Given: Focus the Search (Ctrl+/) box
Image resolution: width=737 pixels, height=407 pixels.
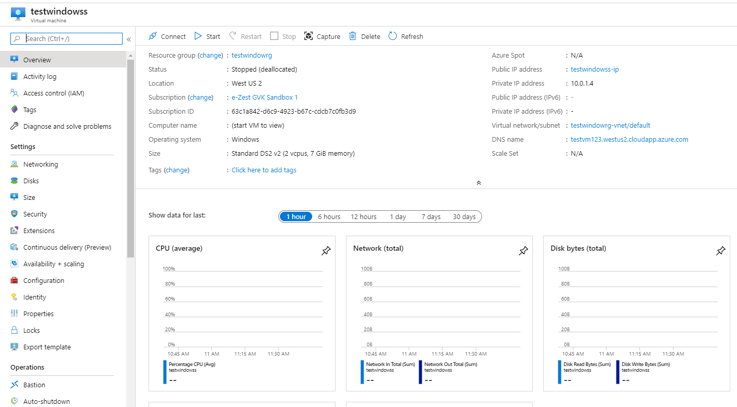Looking at the screenshot, I should (66, 39).
